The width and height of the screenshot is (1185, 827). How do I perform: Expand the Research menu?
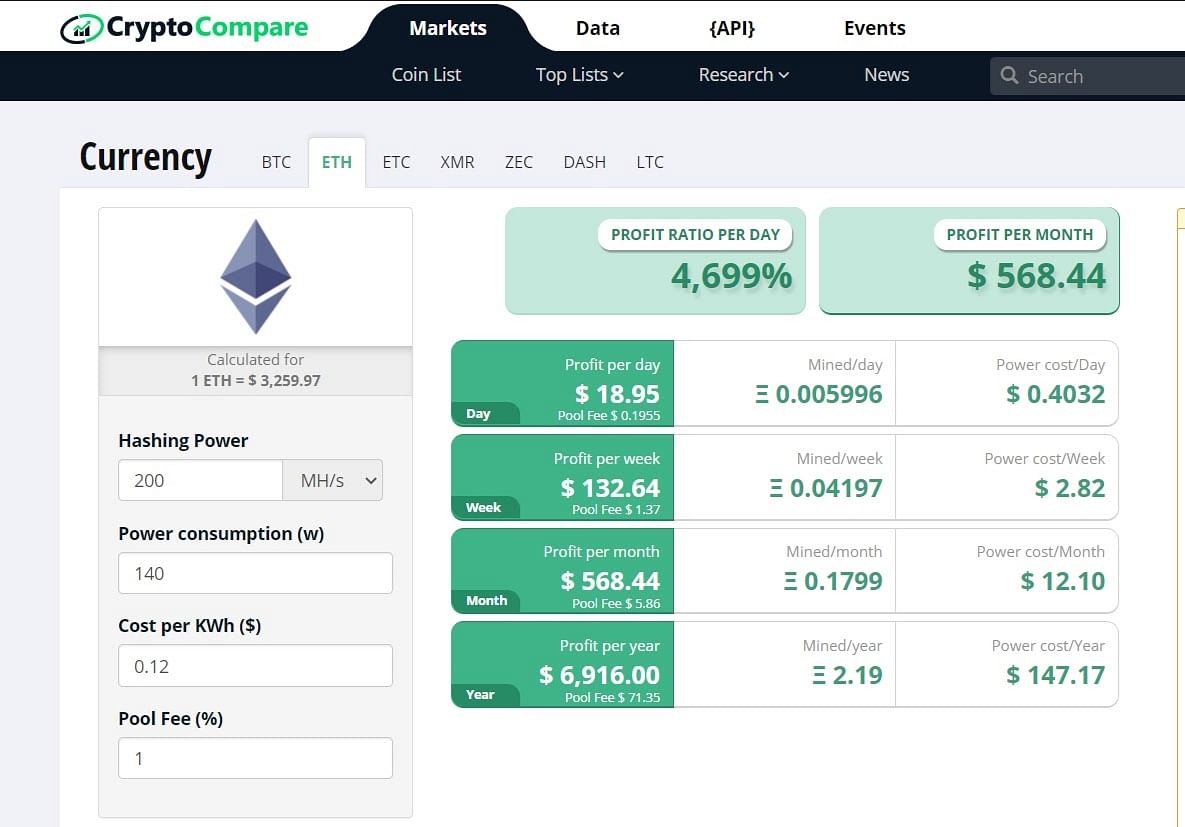[x=744, y=75]
